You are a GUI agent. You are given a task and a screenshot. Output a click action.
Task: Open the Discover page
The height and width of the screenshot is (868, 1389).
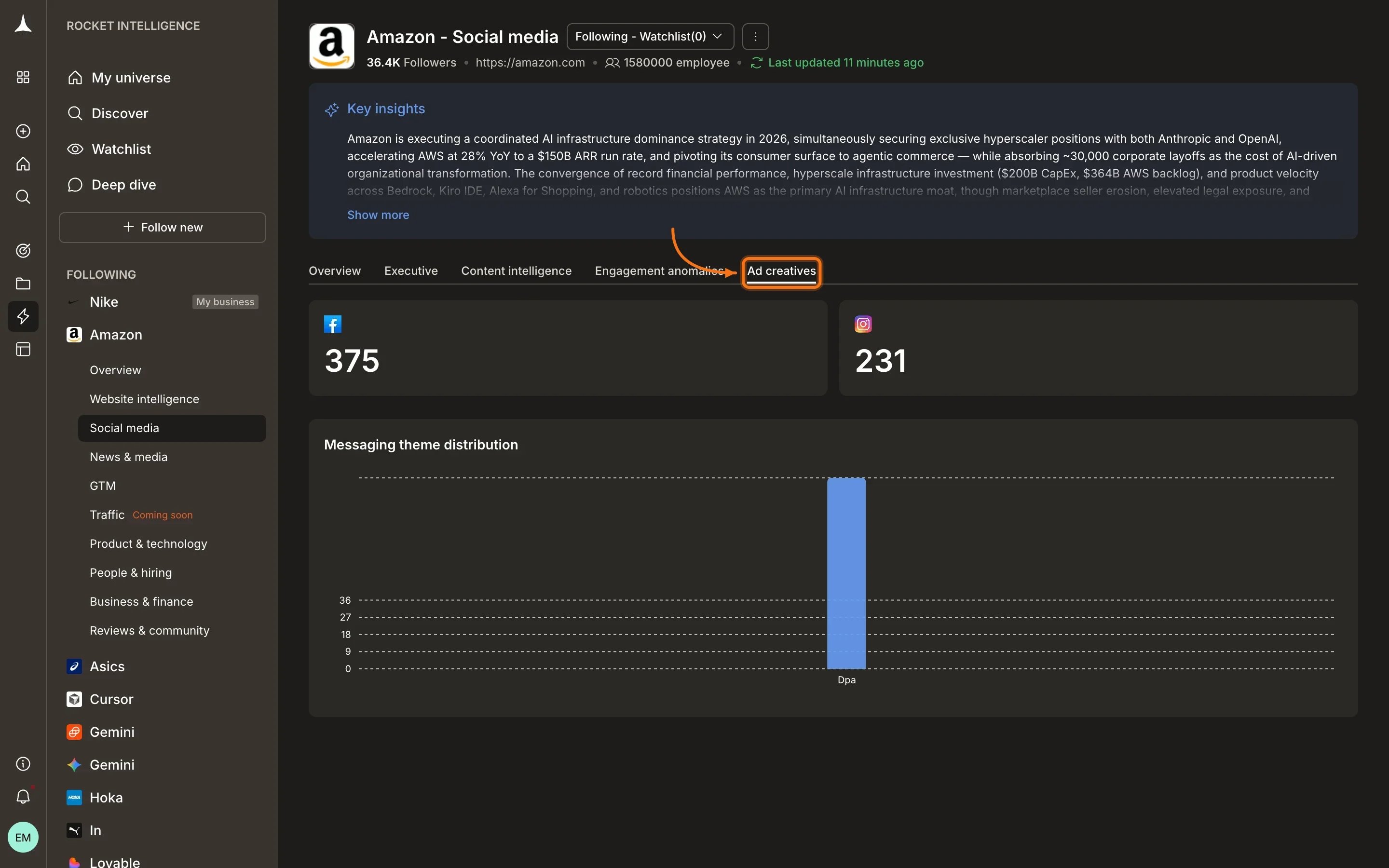(x=120, y=113)
